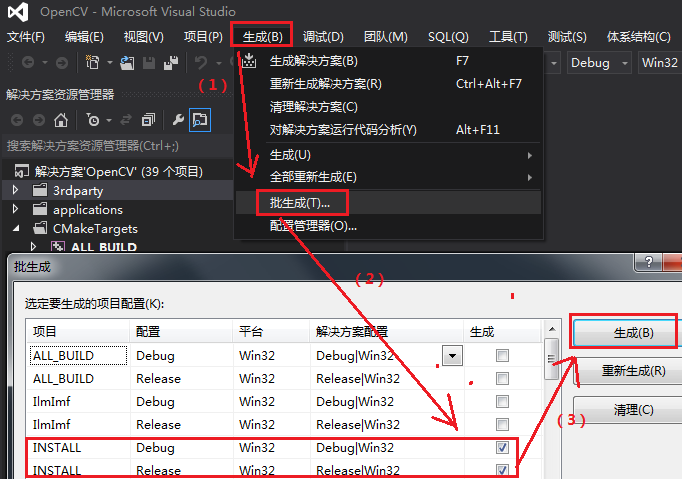This screenshot has width=682, height=479.
Task: Click the New Project toolbar icon
Action: (x=92, y=63)
